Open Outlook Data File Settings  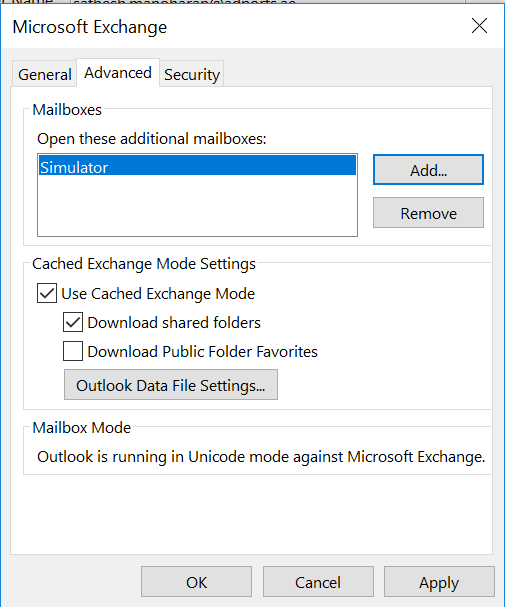(171, 385)
